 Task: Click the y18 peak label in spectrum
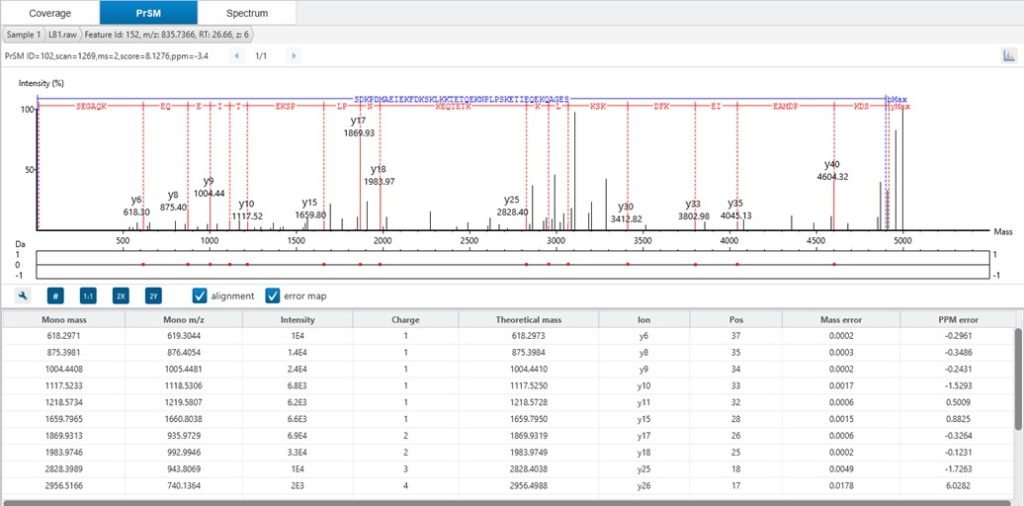[378, 169]
